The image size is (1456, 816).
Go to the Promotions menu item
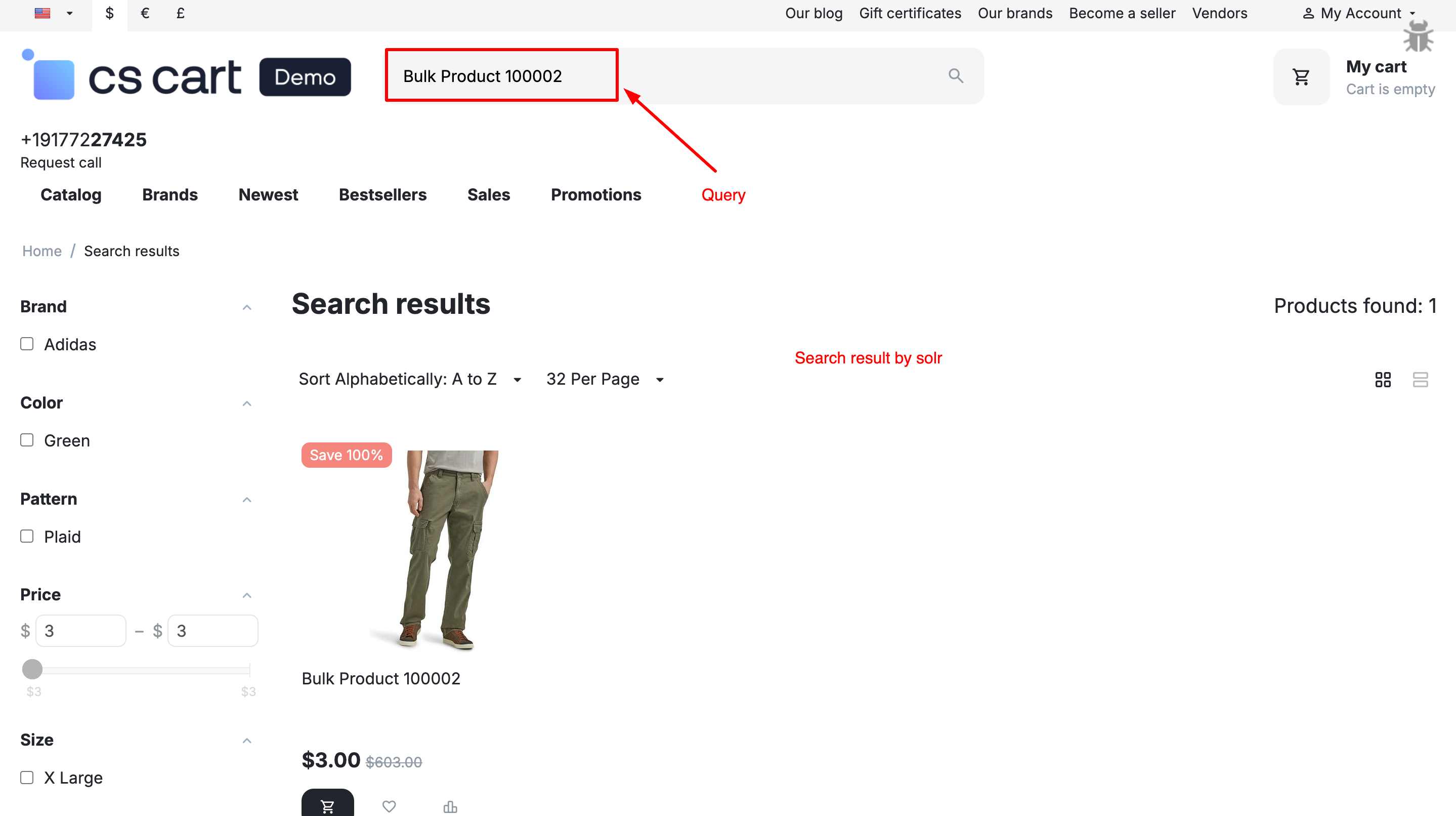(596, 194)
